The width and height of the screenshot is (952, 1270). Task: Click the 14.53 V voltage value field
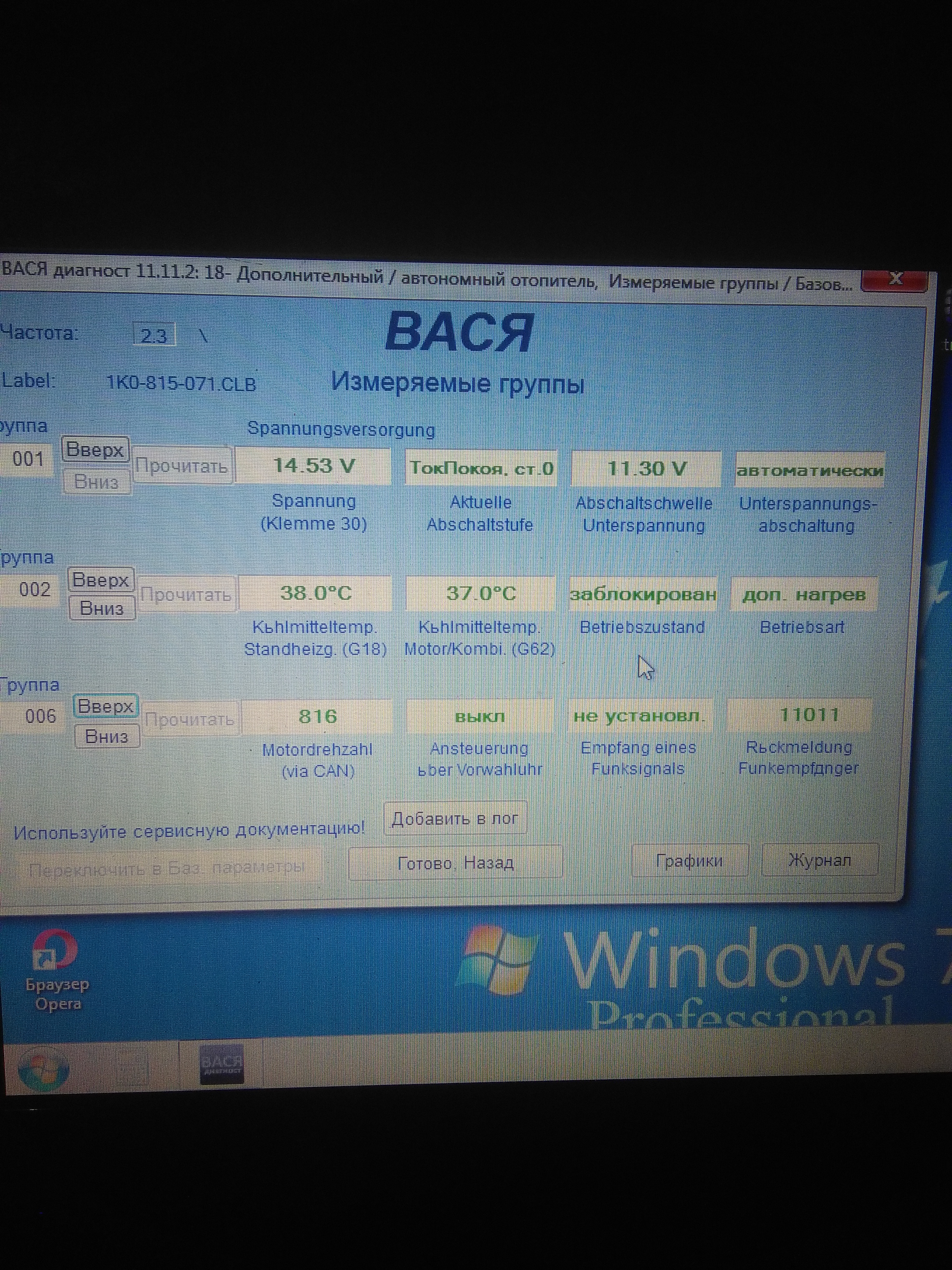313,466
